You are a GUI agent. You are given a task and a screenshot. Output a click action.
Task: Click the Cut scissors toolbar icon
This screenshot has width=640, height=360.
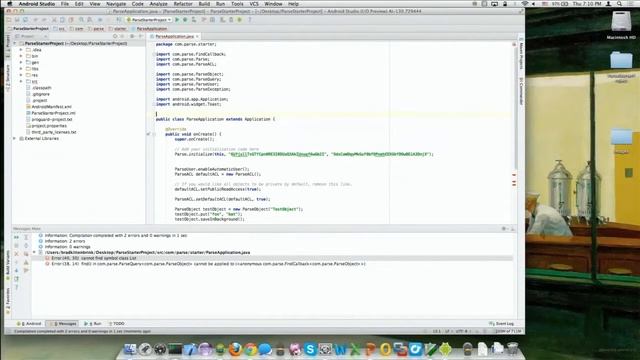pyautogui.click(x=54, y=20)
